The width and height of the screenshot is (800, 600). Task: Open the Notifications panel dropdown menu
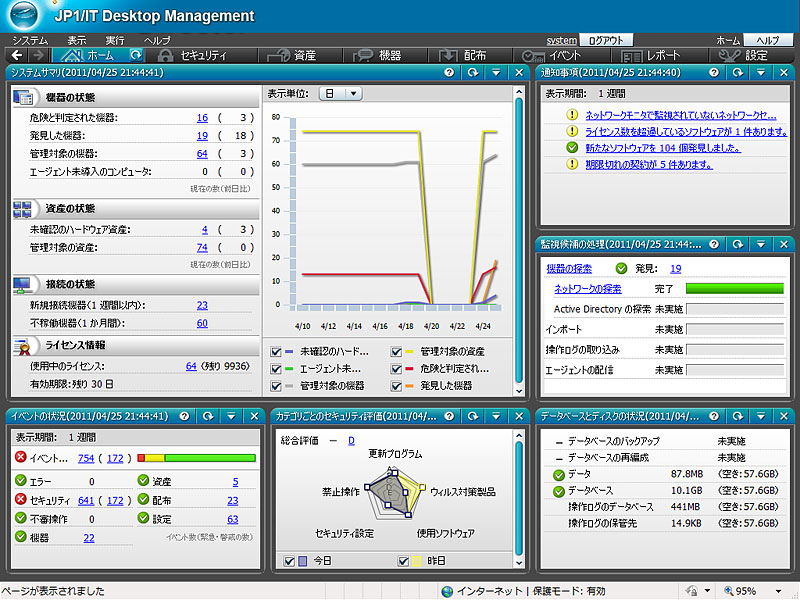click(760, 73)
